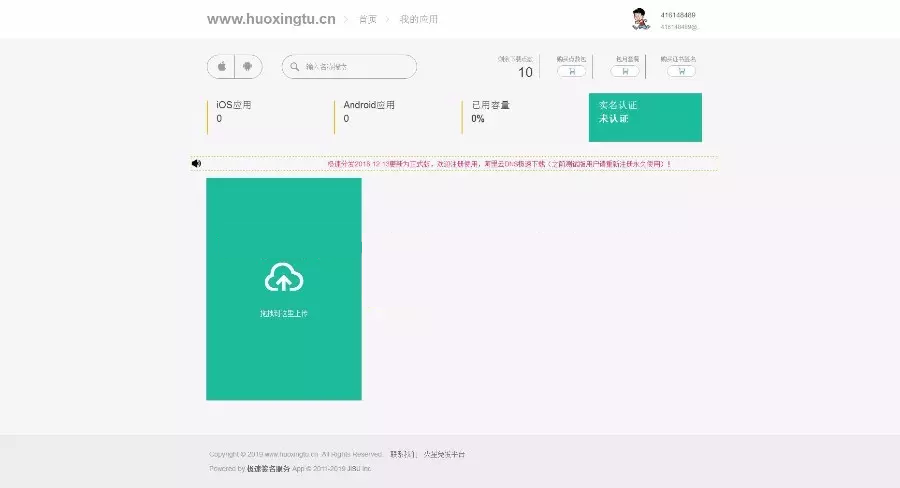Click the www.huoxingtu.cn site logo
This screenshot has height=488, width=900.
click(271, 19)
